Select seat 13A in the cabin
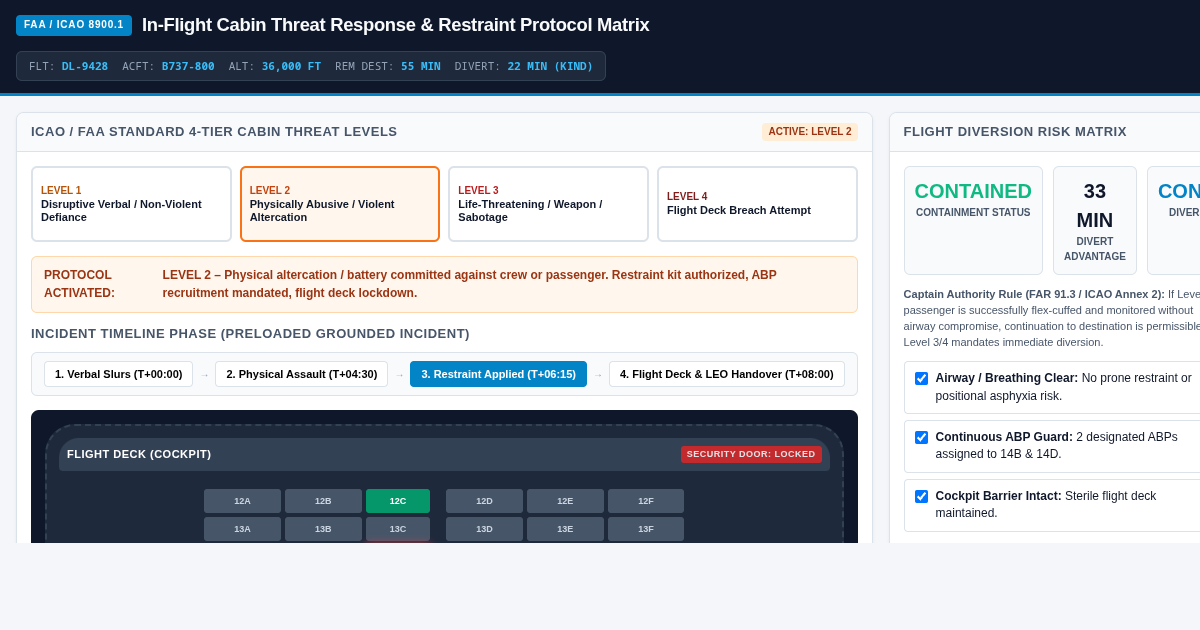1200x630 pixels. [x=242, y=529]
